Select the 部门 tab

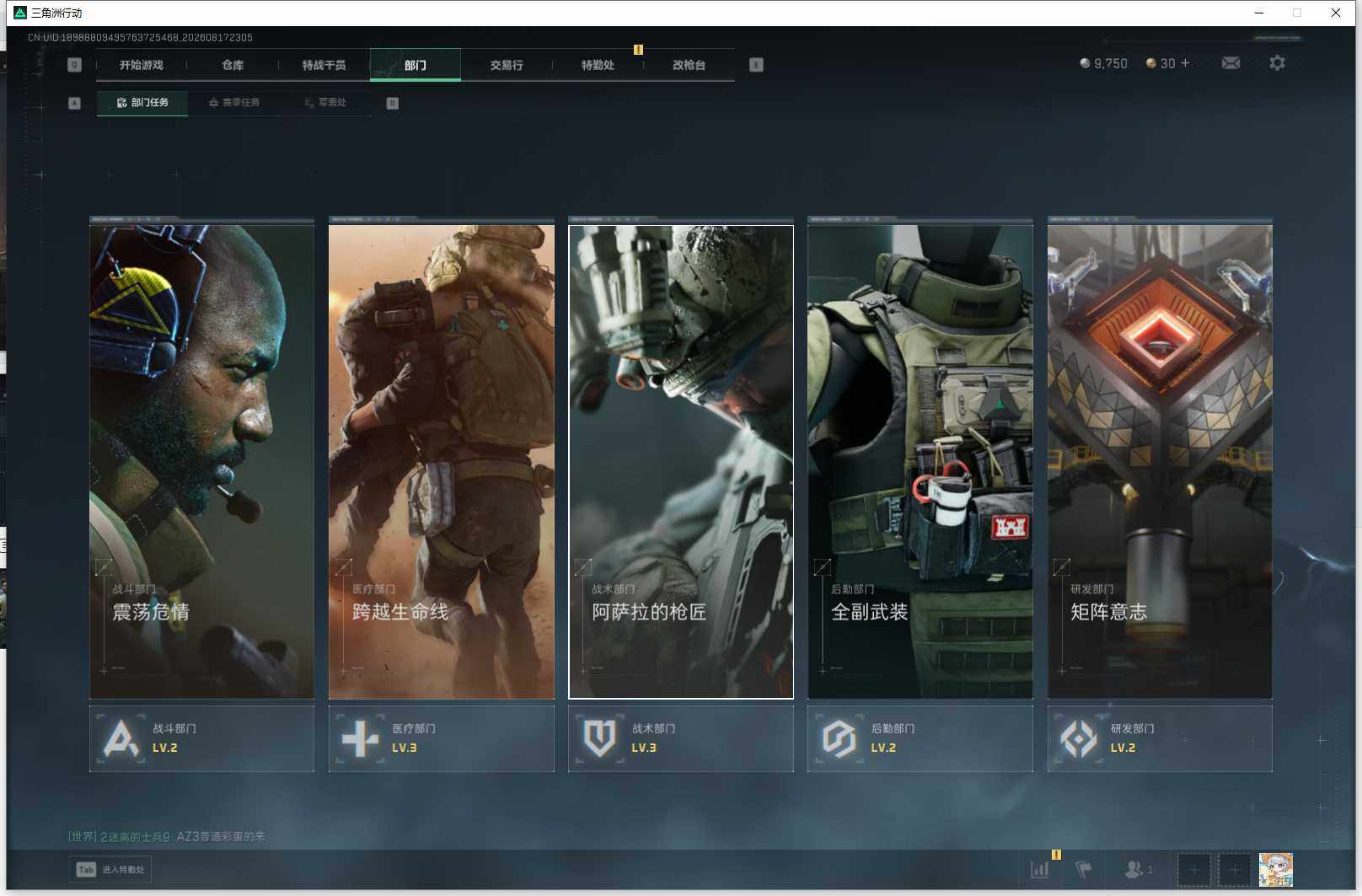point(416,65)
